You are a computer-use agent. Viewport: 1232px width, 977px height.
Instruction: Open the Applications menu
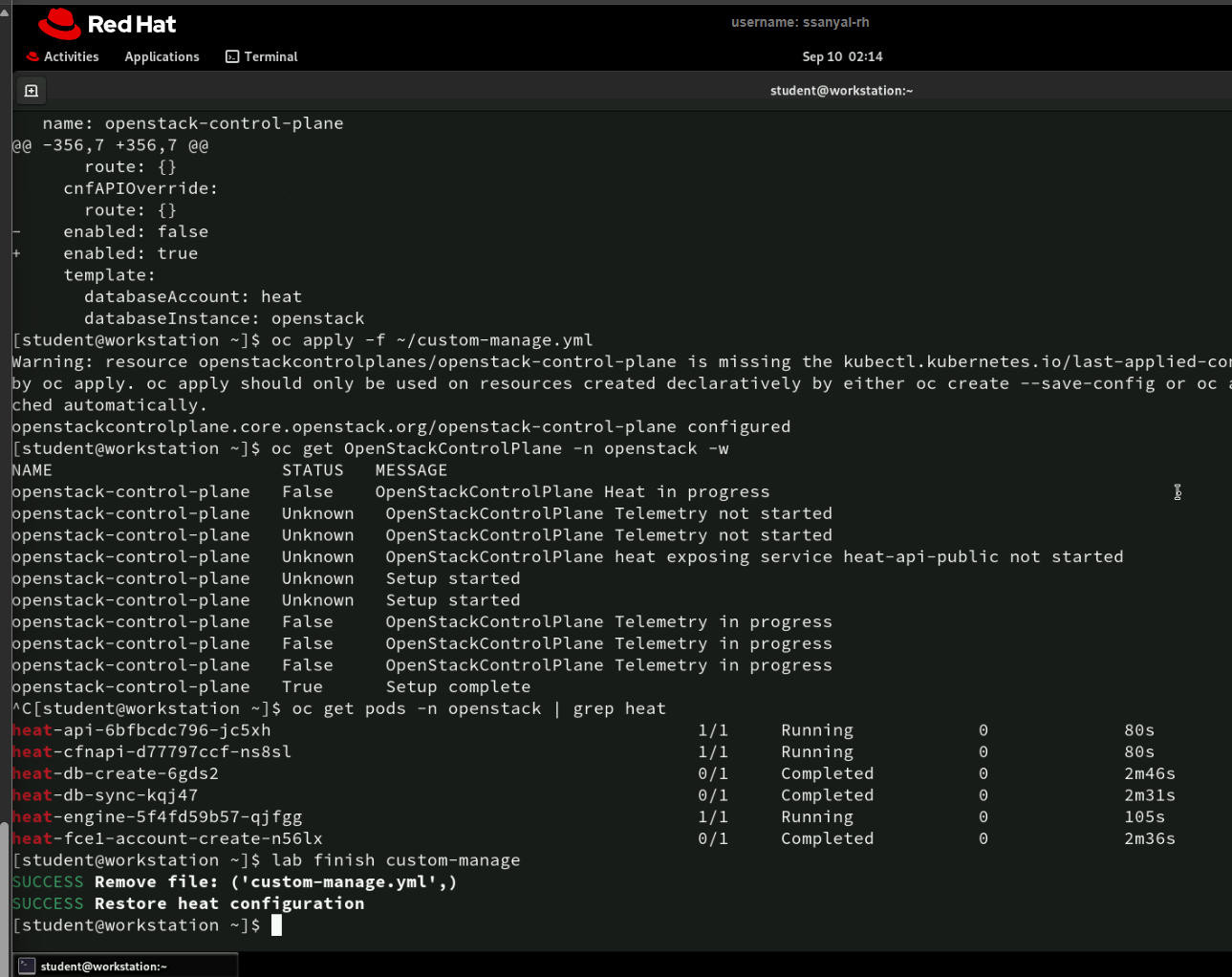click(162, 56)
